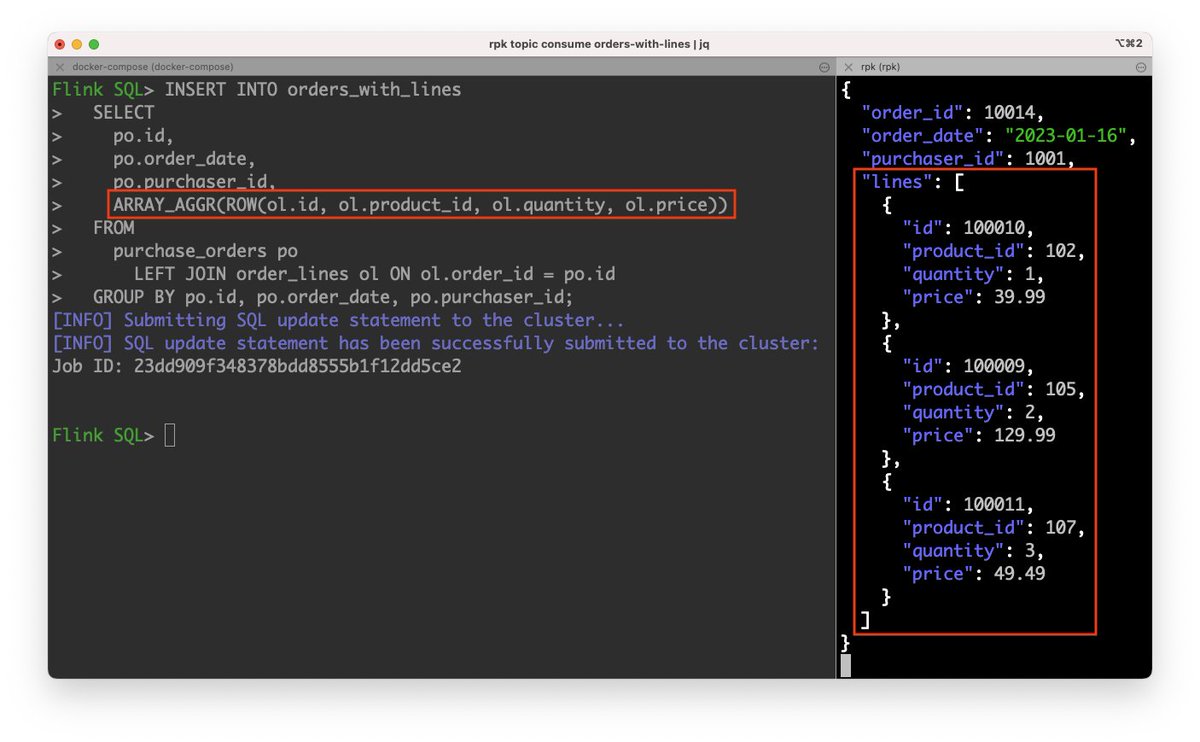Click the red close window button
Viewport: 1200px width, 742px height.
coord(60,44)
